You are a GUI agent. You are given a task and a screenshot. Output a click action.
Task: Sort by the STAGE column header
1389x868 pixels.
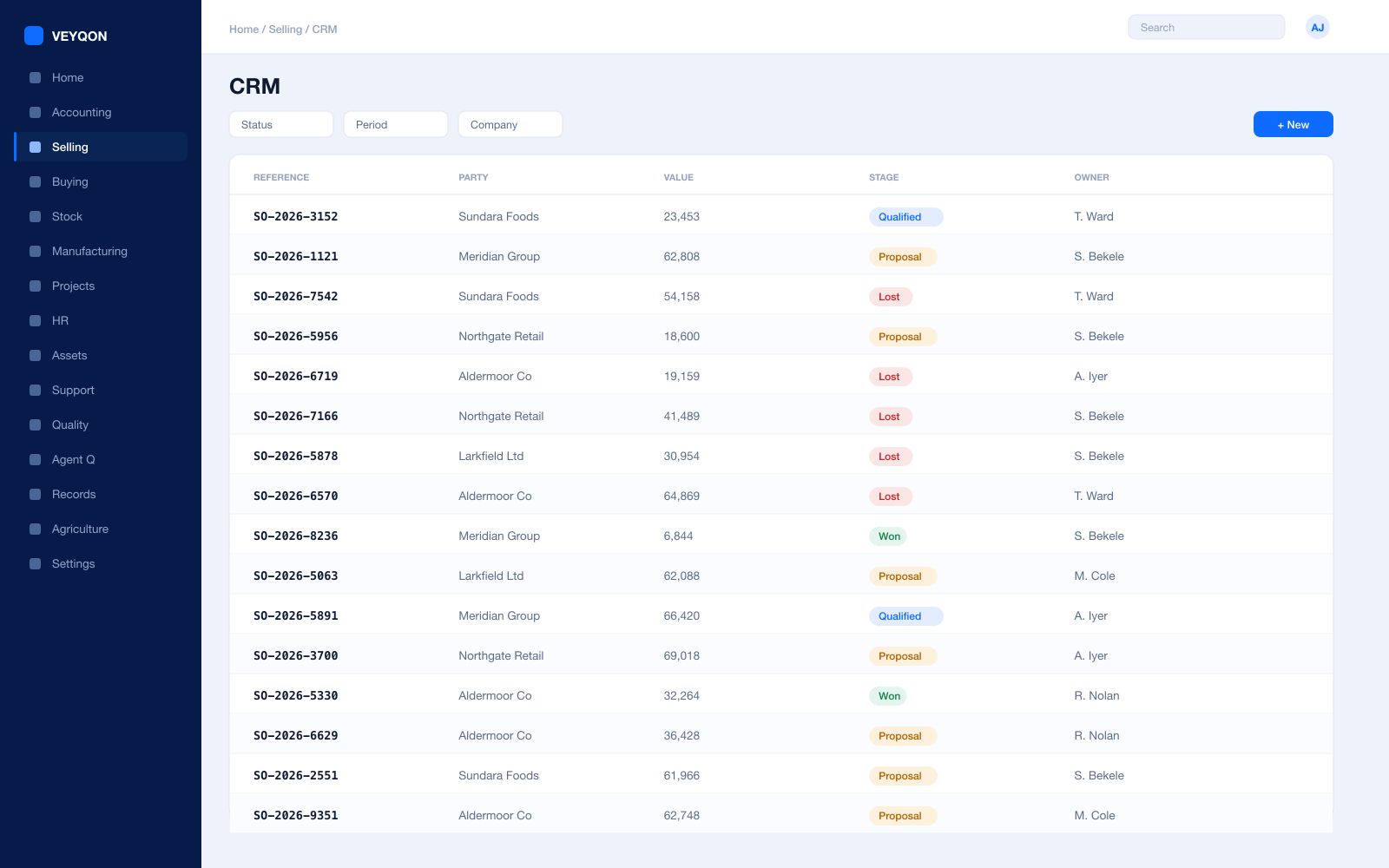click(884, 177)
